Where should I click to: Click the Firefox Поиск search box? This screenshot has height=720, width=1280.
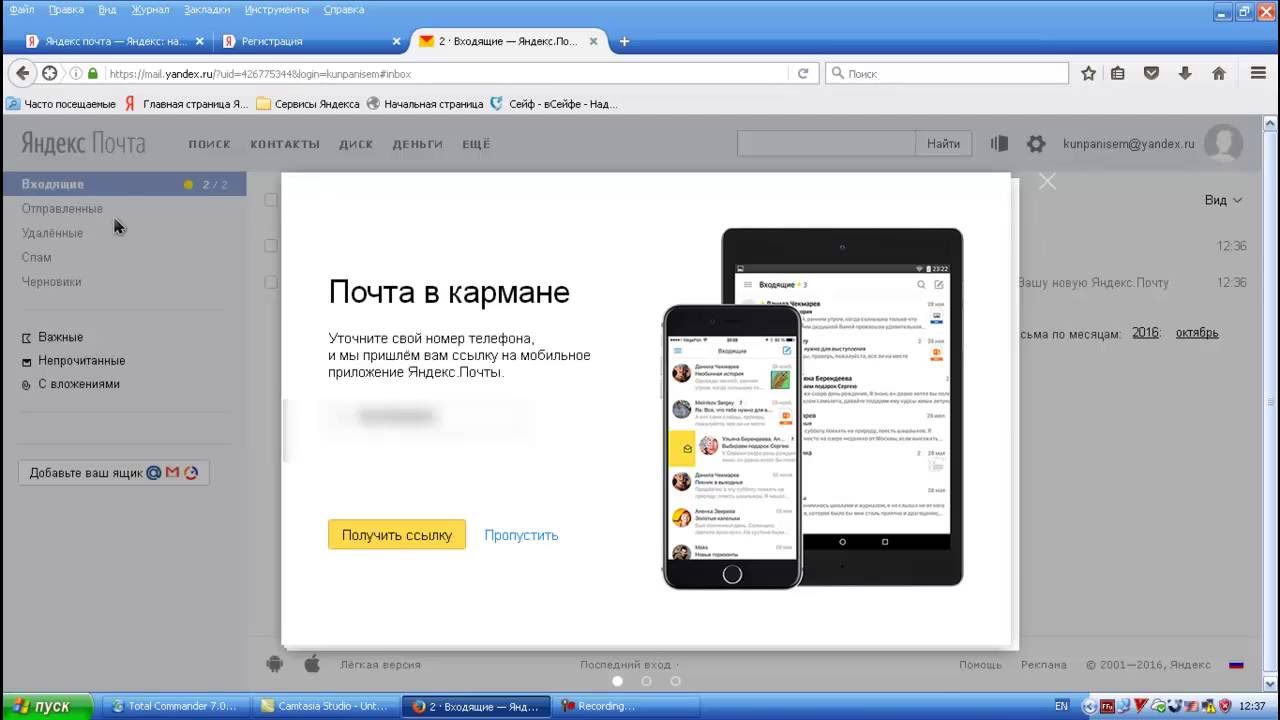click(947, 73)
